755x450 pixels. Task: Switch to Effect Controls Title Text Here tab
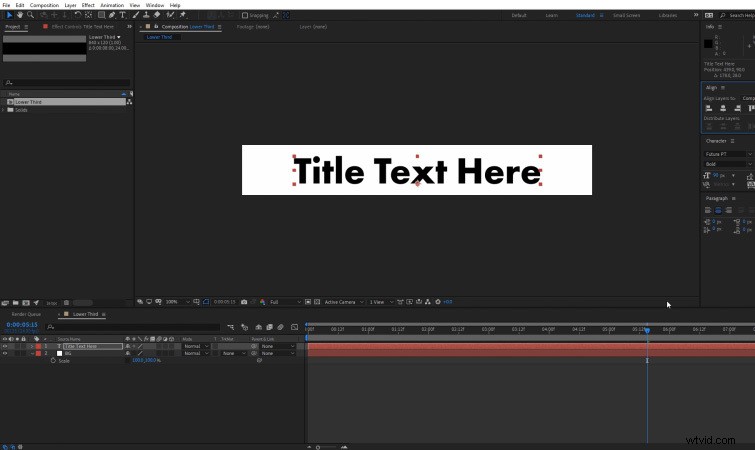click(83, 26)
